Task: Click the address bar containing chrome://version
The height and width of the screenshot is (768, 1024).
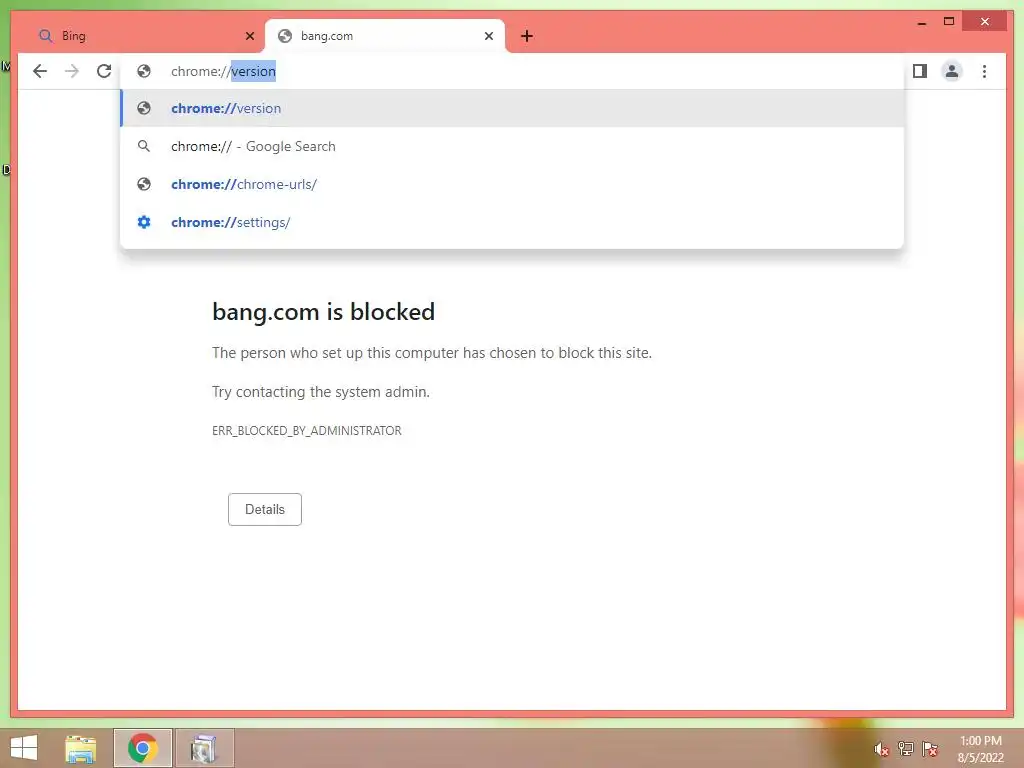Action: (x=512, y=71)
